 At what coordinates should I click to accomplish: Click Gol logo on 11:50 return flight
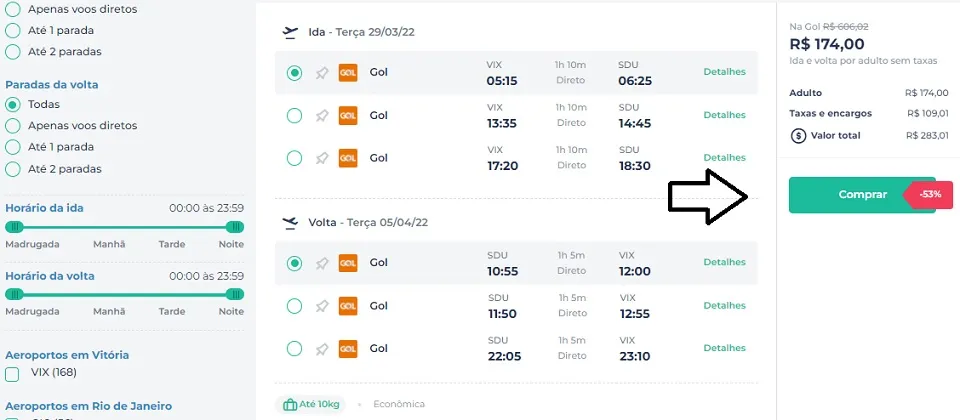click(x=348, y=306)
